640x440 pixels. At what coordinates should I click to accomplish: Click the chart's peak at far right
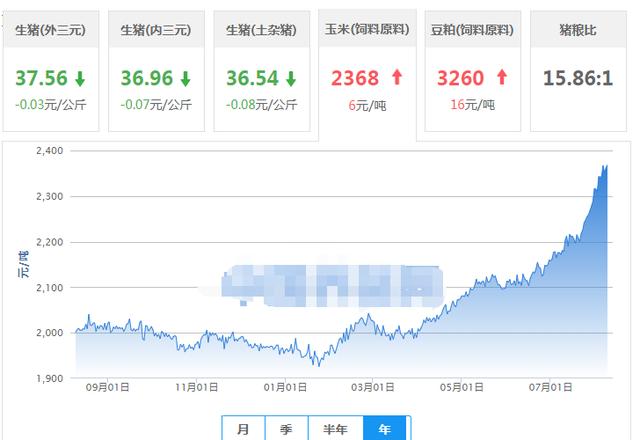(x=605, y=167)
